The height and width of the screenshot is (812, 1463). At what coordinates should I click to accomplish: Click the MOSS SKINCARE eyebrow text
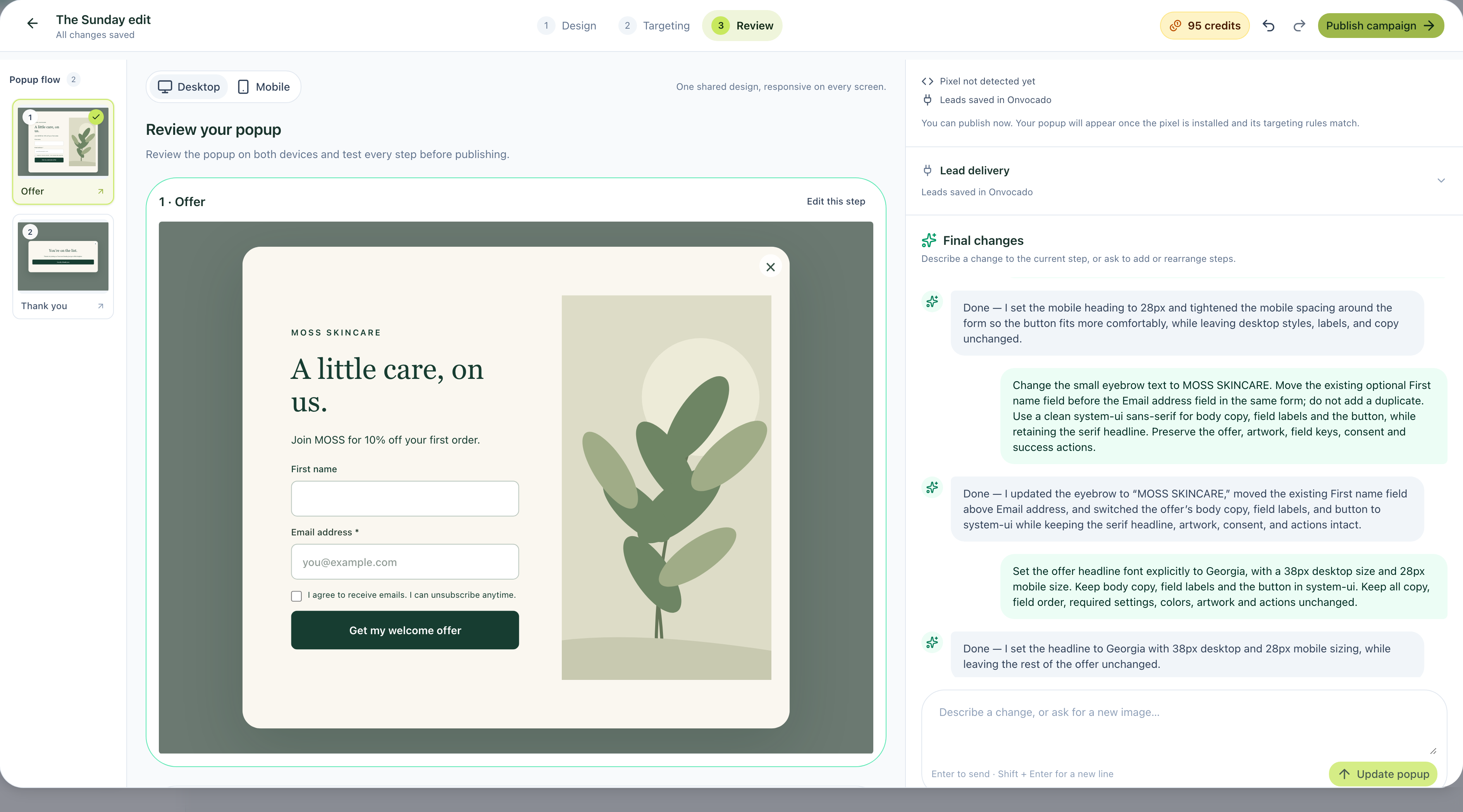[x=336, y=333]
